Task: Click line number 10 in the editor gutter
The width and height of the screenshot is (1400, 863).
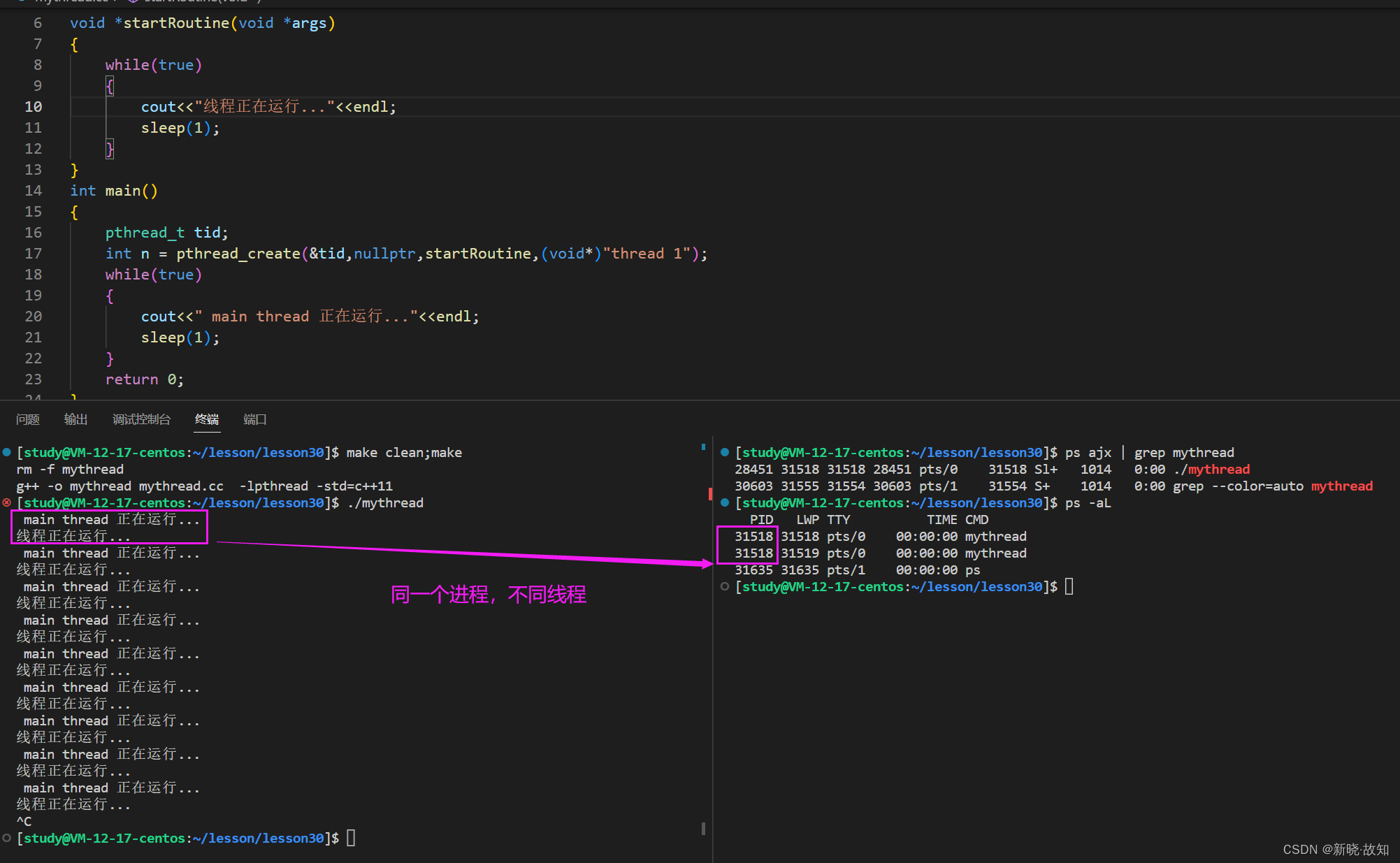Action: click(34, 107)
